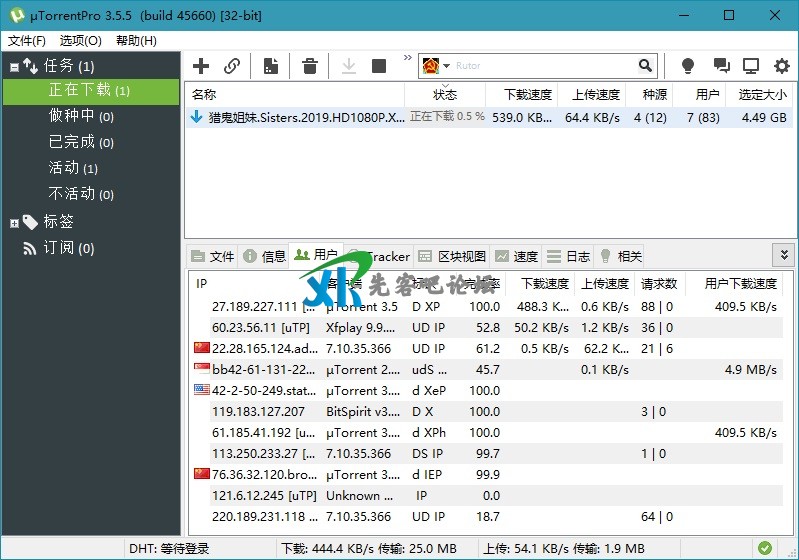Expand the 标签 tree node

click(14, 222)
